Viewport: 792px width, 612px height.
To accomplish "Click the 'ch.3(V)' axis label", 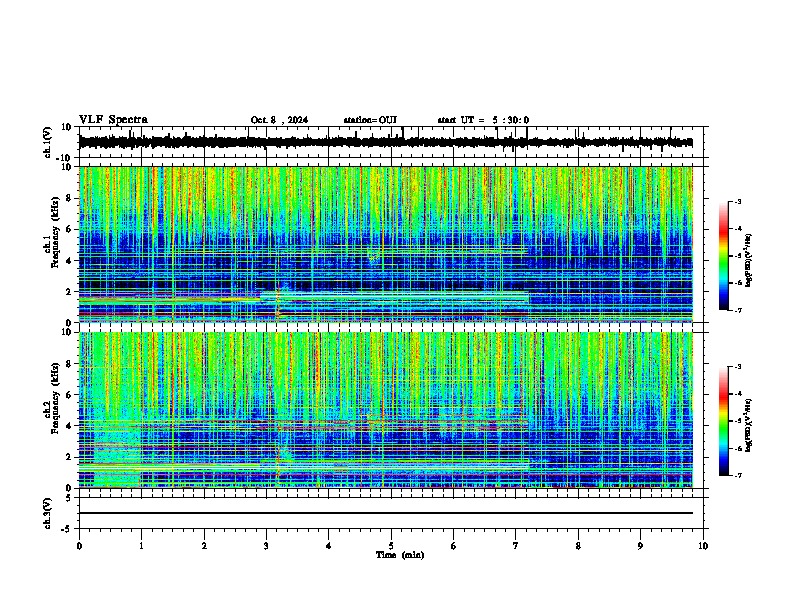I will [x=48, y=513].
